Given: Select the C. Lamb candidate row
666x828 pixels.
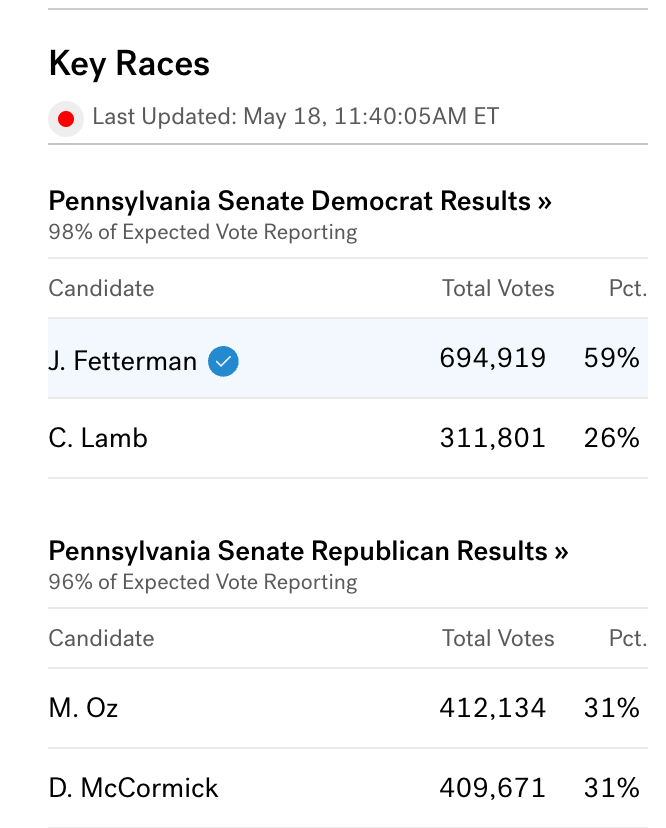Looking at the screenshot, I should click(x=348, y=438).
